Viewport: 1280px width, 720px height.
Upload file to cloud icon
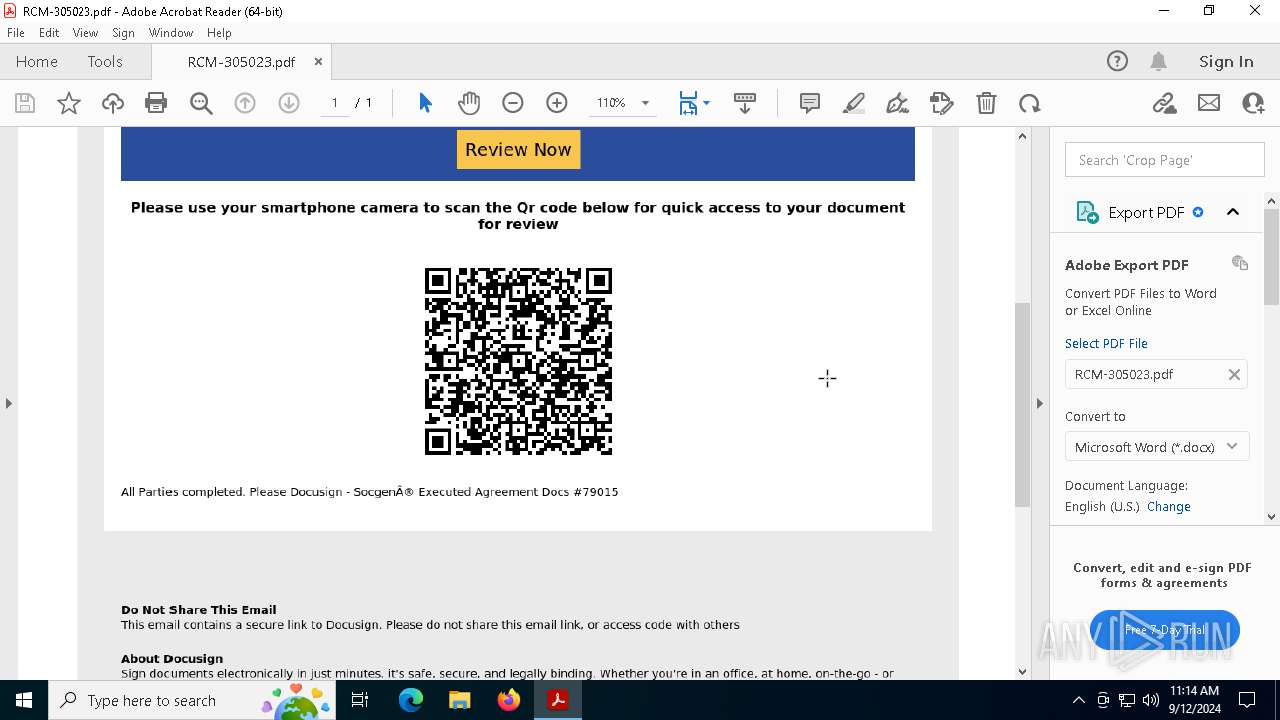(x=113, y=103)
